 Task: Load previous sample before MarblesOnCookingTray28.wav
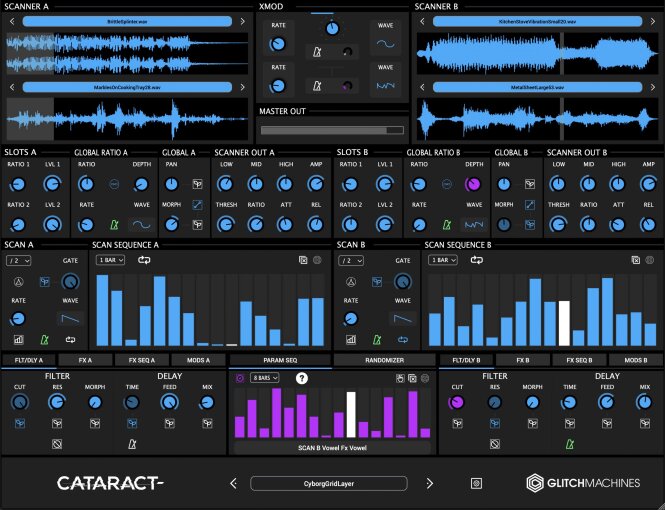tap(12, 87)
